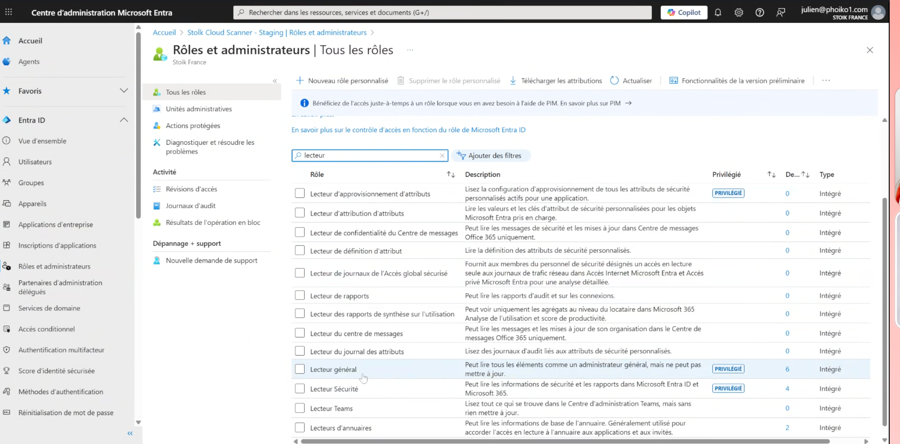
Task: Click the feedback icon in header
Action: (781, 13)
